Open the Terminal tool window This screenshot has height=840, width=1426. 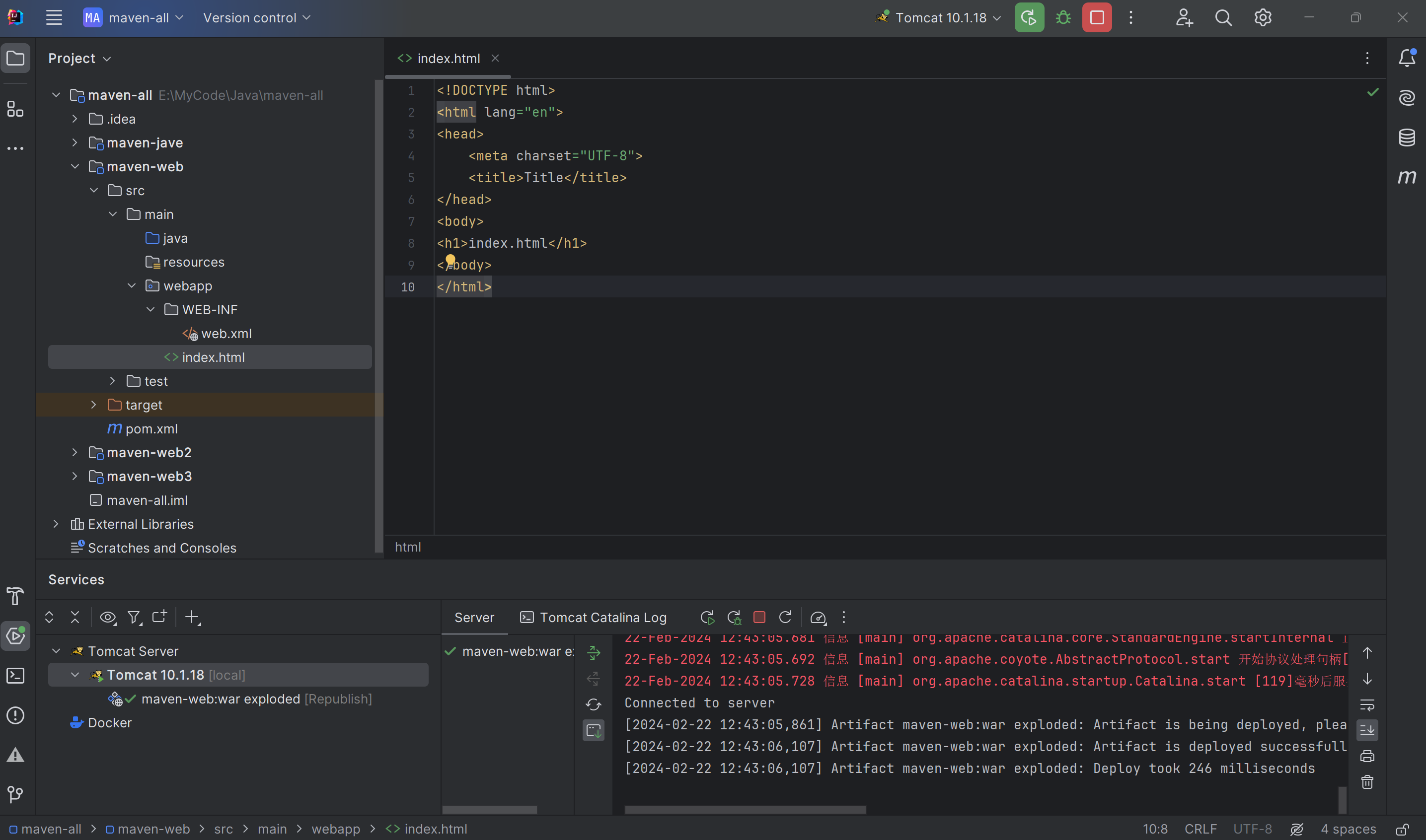coord(15,675)
